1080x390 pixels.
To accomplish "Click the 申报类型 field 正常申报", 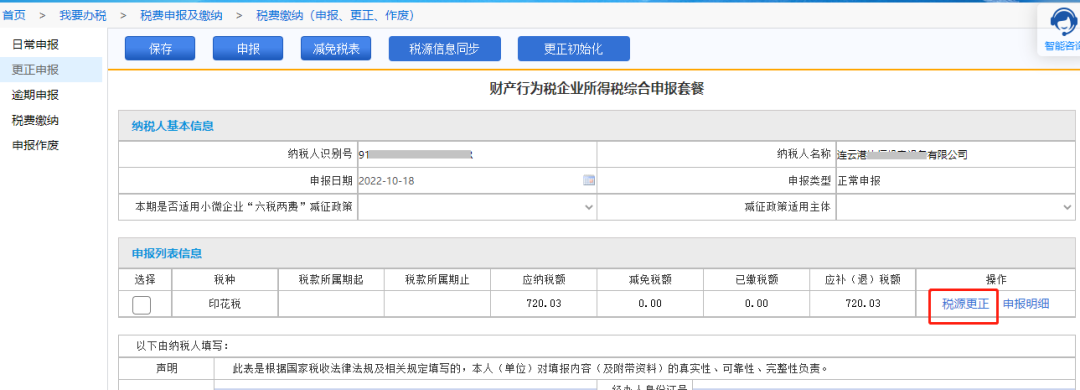I will (956, 181).
